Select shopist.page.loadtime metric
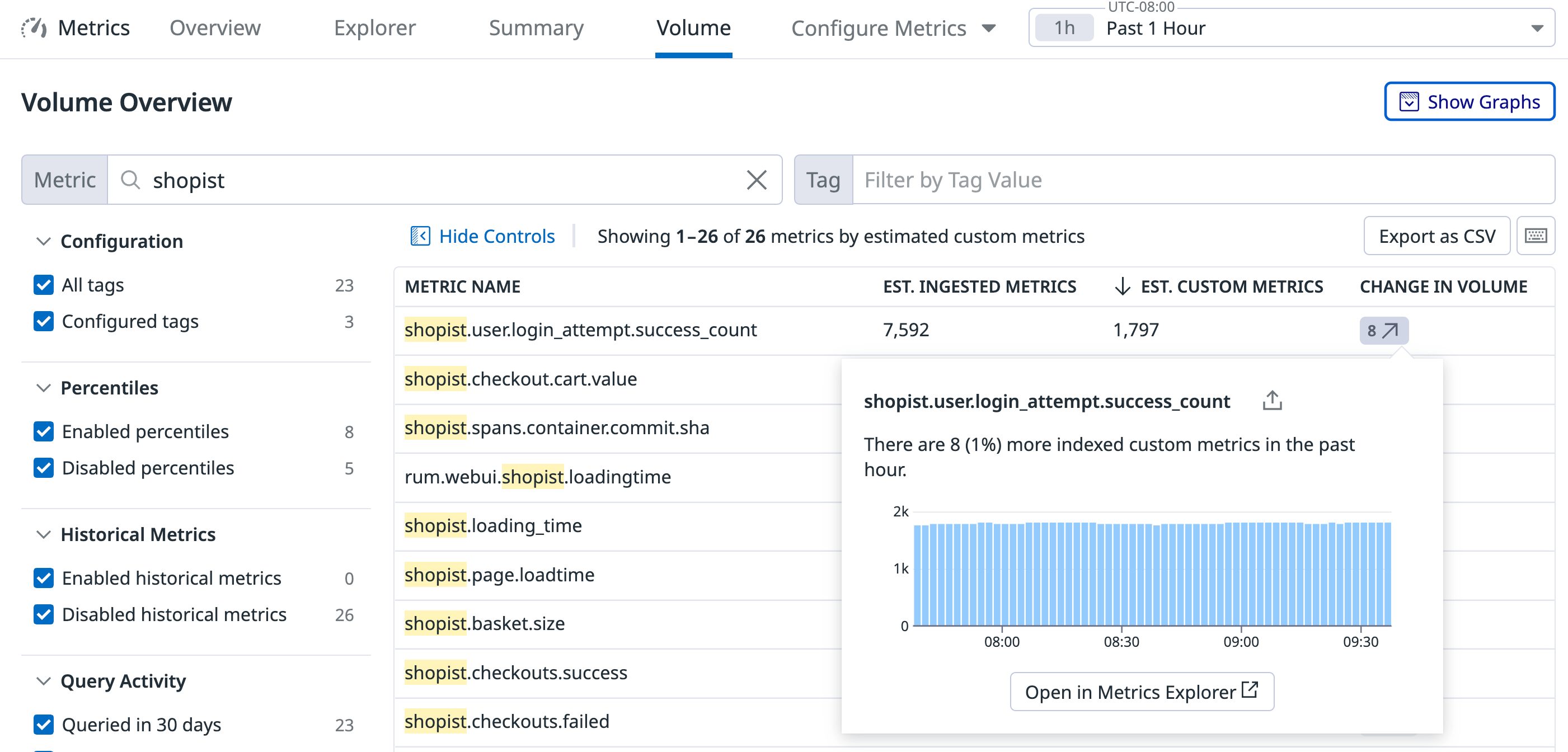This screenshot has height=752, width=1568. point(499,575)
